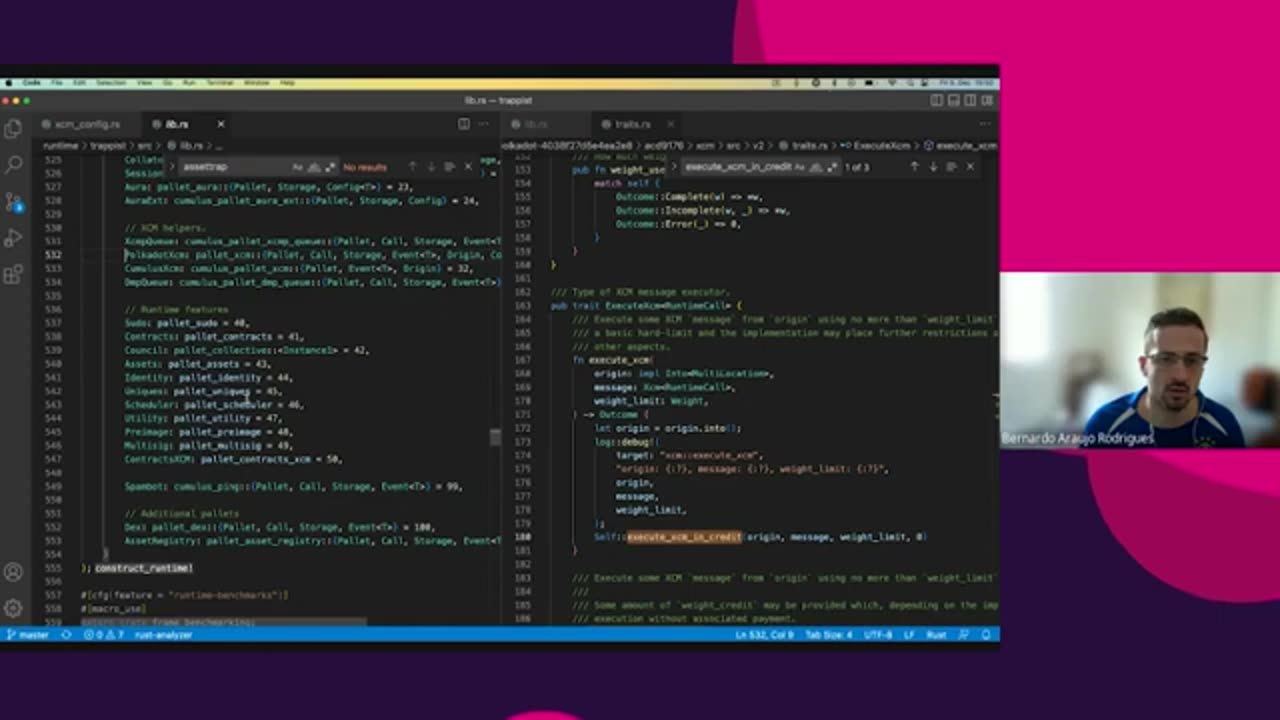Open the Terminal menu
This screenshot has height=720, width=1280.
pyautogui.click(x=219, y=83)
